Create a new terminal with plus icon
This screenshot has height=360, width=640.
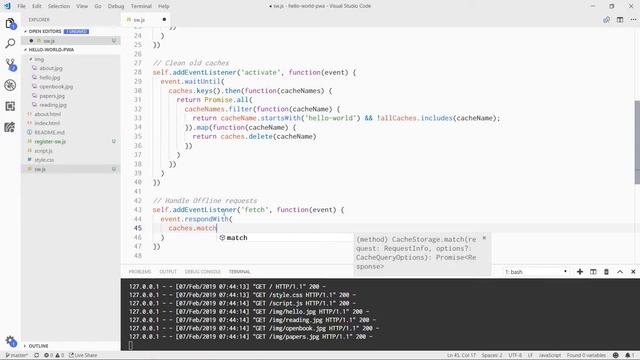tap(580, 272)
